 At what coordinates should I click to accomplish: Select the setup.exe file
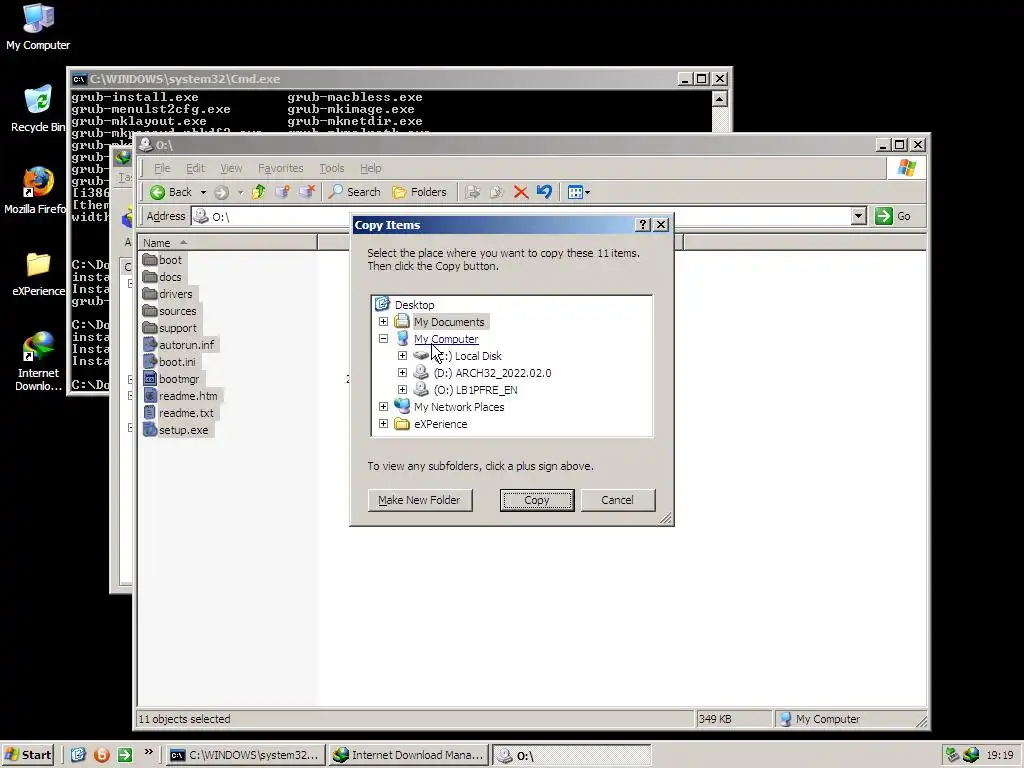tap(176, 430)
